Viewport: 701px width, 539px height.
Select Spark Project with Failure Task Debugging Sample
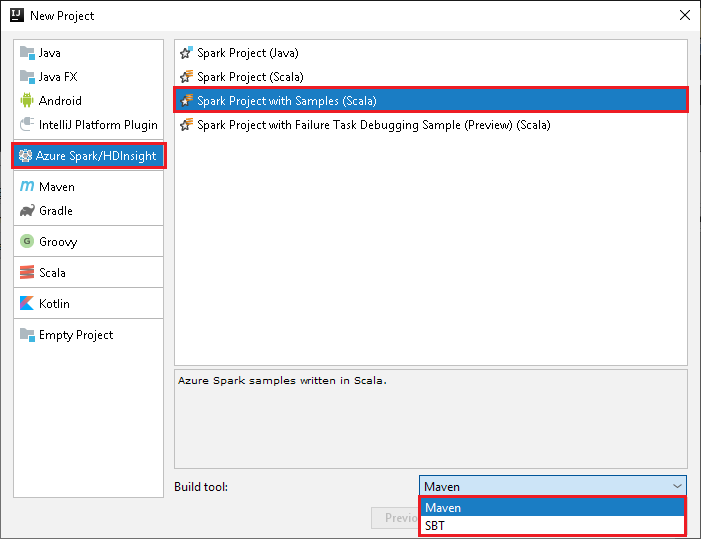431,125
